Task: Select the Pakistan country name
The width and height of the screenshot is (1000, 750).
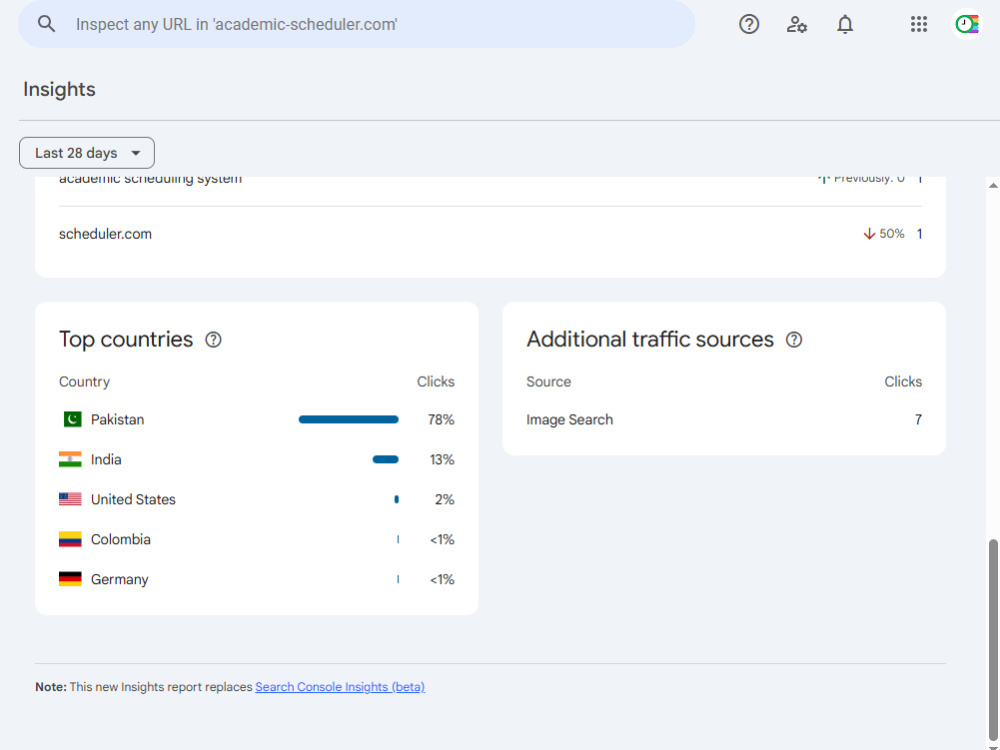Action: [x=117, y=420]
